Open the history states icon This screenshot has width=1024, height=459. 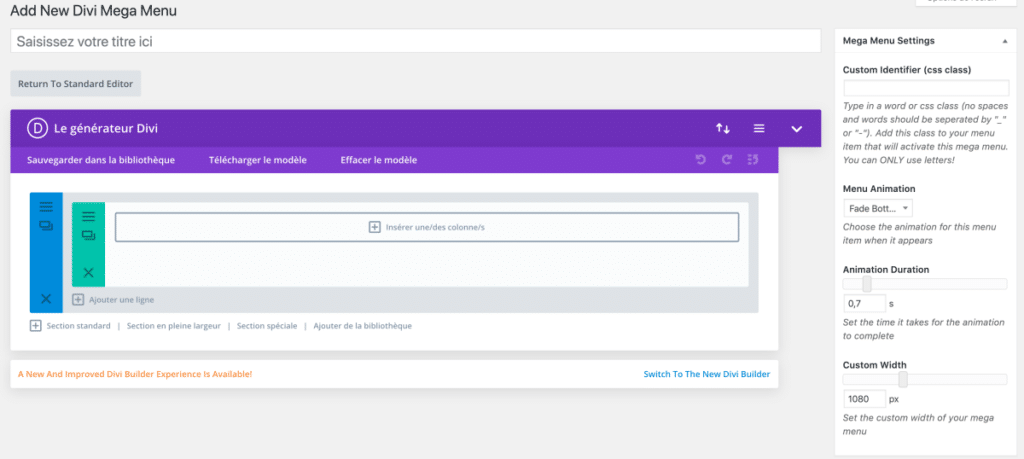tap(752, 159)
